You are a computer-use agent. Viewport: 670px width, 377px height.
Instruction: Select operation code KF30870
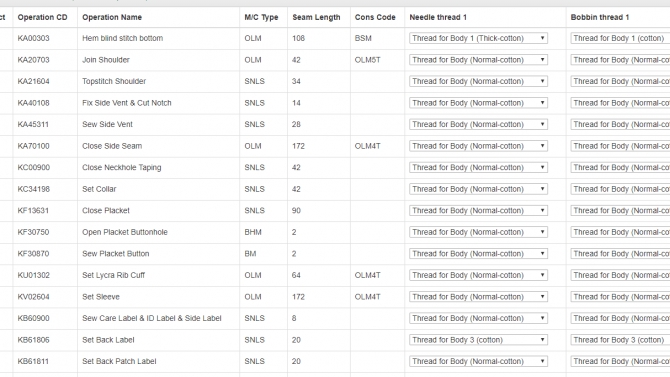tap(33, 253)
